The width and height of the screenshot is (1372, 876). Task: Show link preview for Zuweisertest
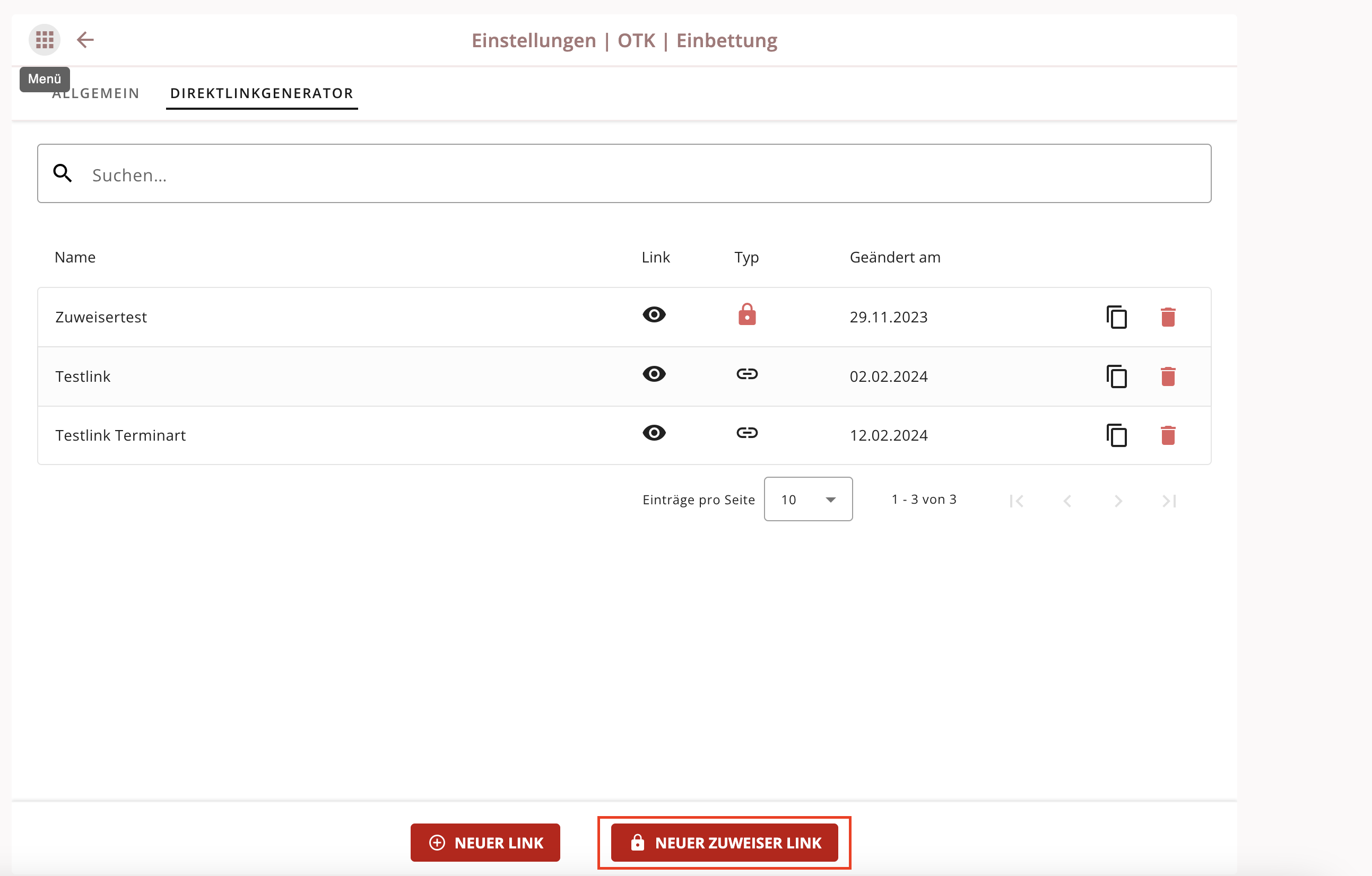coord(654,314)
